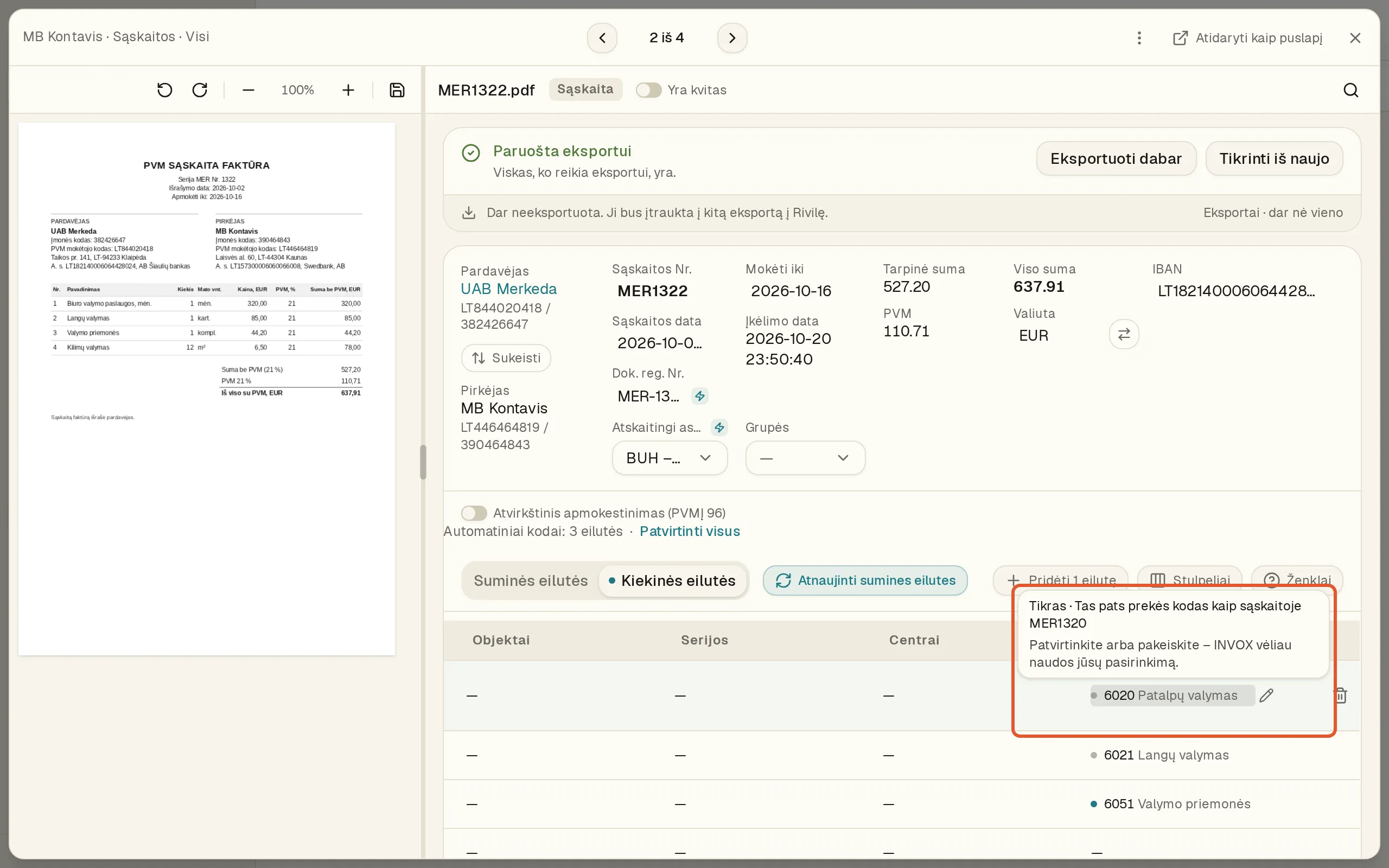Screen dimensions: 1389x868
Task: Rotate document counterclockwise
Action: 165,90
